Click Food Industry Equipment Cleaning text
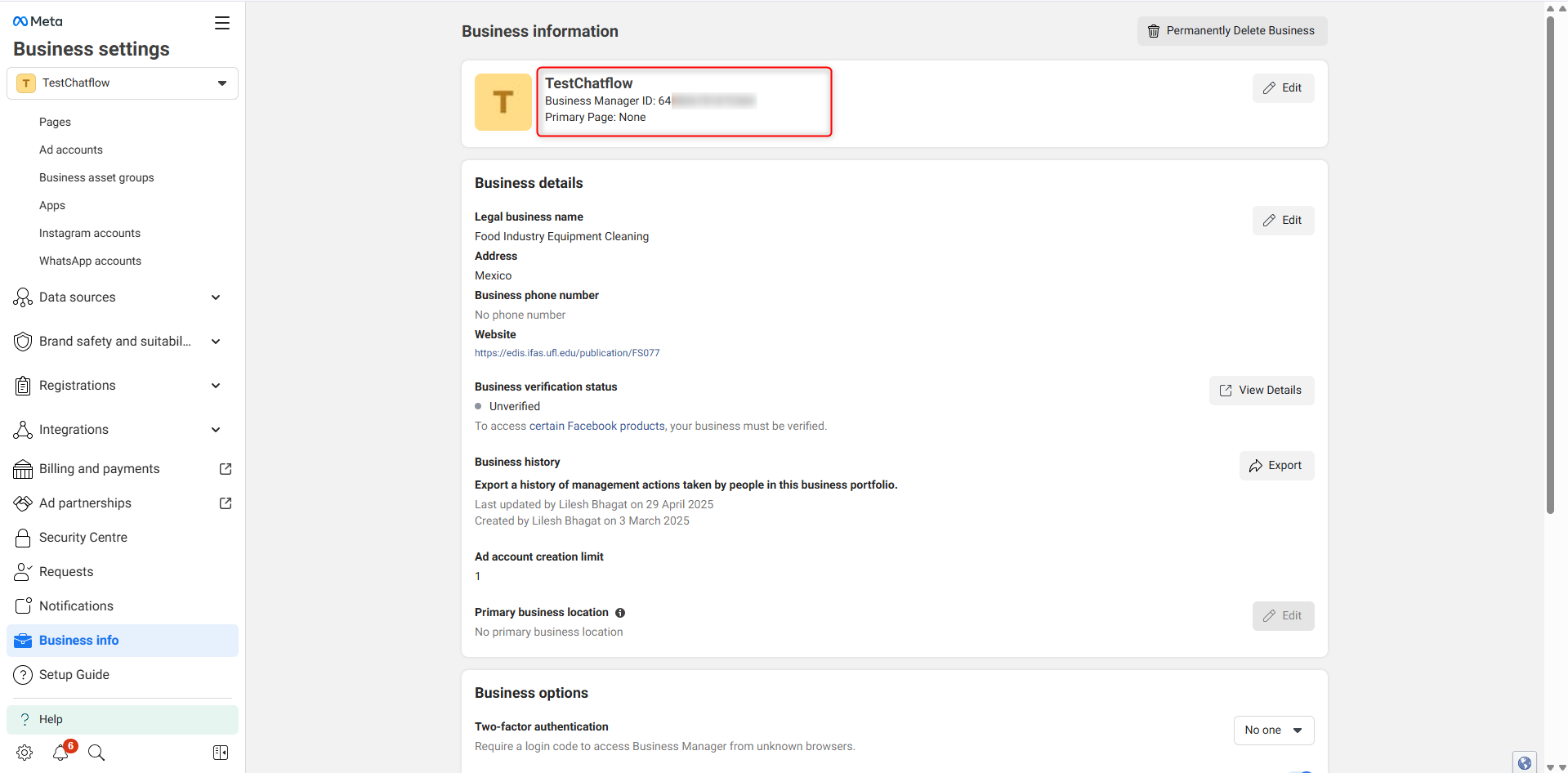The image size is (1568, 773). pyautogui.click(x=562, y=236)
